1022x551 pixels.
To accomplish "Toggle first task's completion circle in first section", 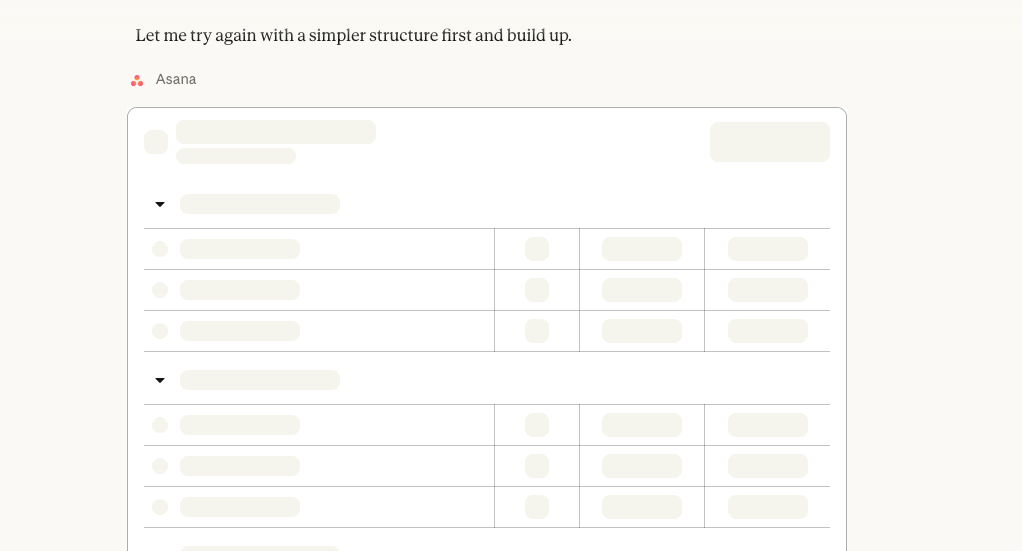I will point(160,249).
